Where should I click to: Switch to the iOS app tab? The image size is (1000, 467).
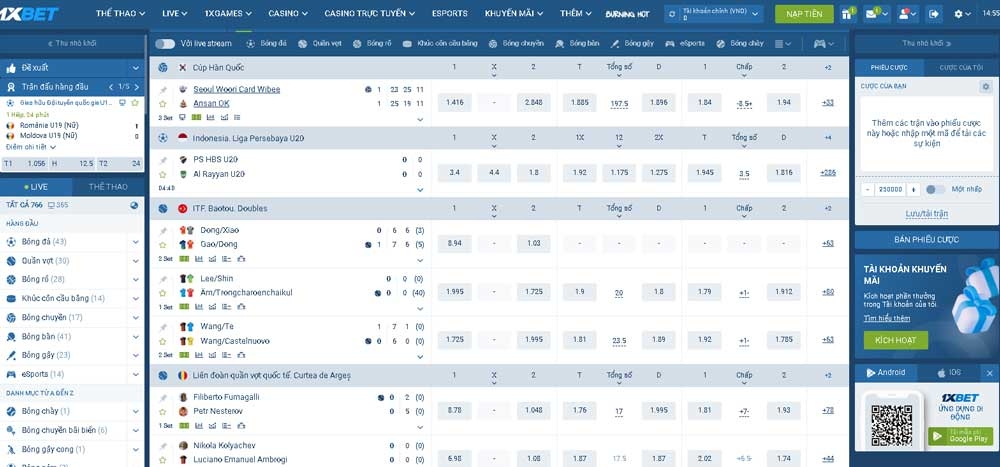(x=949, y=373)
